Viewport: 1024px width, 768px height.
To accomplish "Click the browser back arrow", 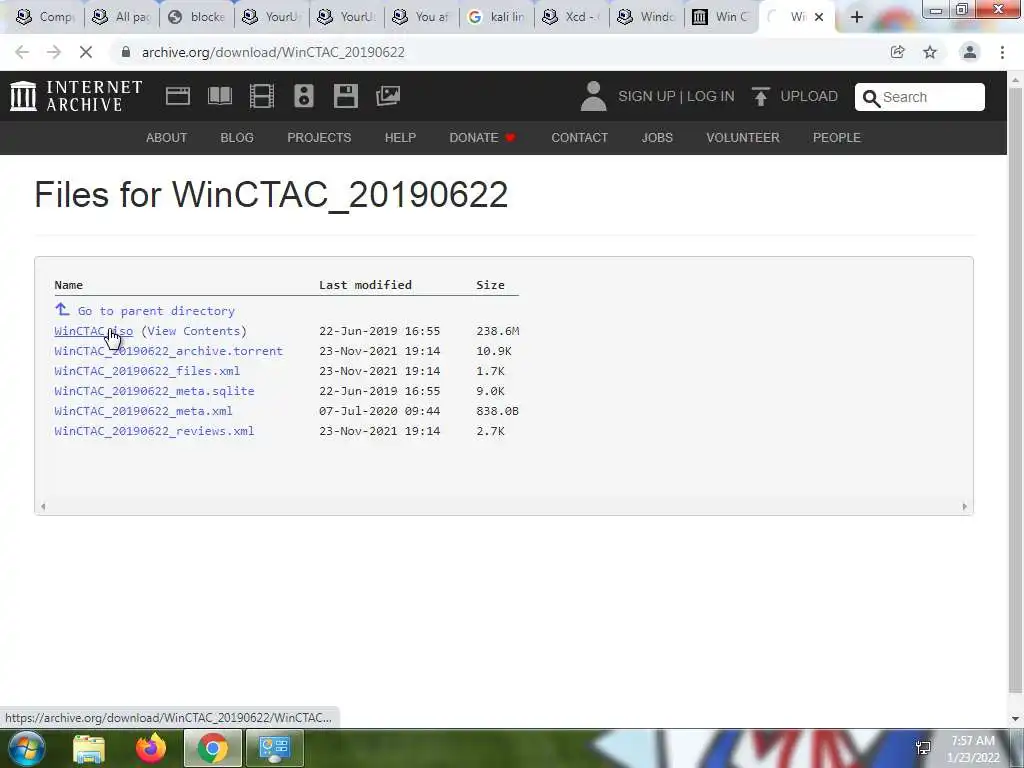I will tap(22, 52).
